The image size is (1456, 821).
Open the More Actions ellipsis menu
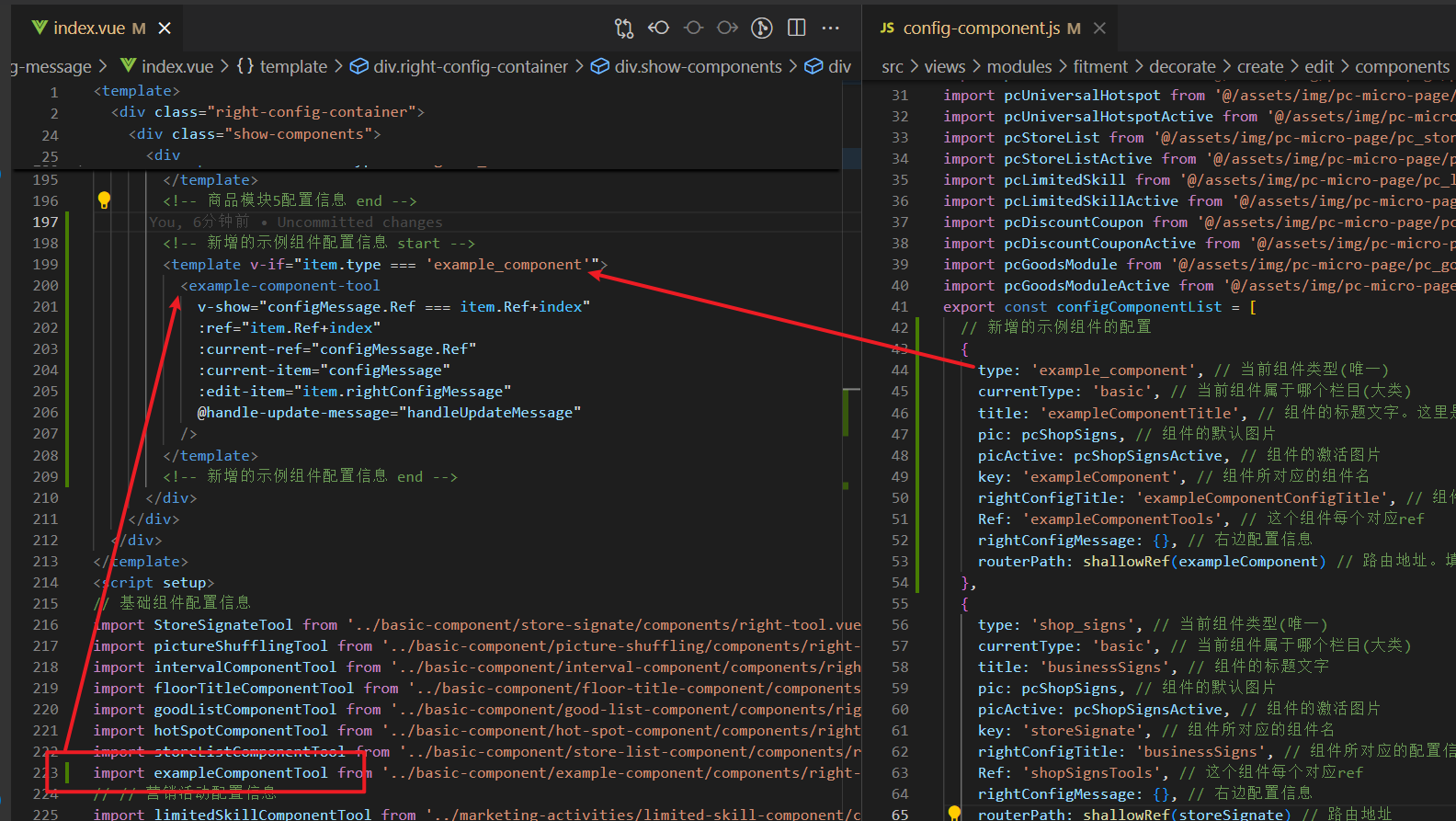tap(830, 29)
